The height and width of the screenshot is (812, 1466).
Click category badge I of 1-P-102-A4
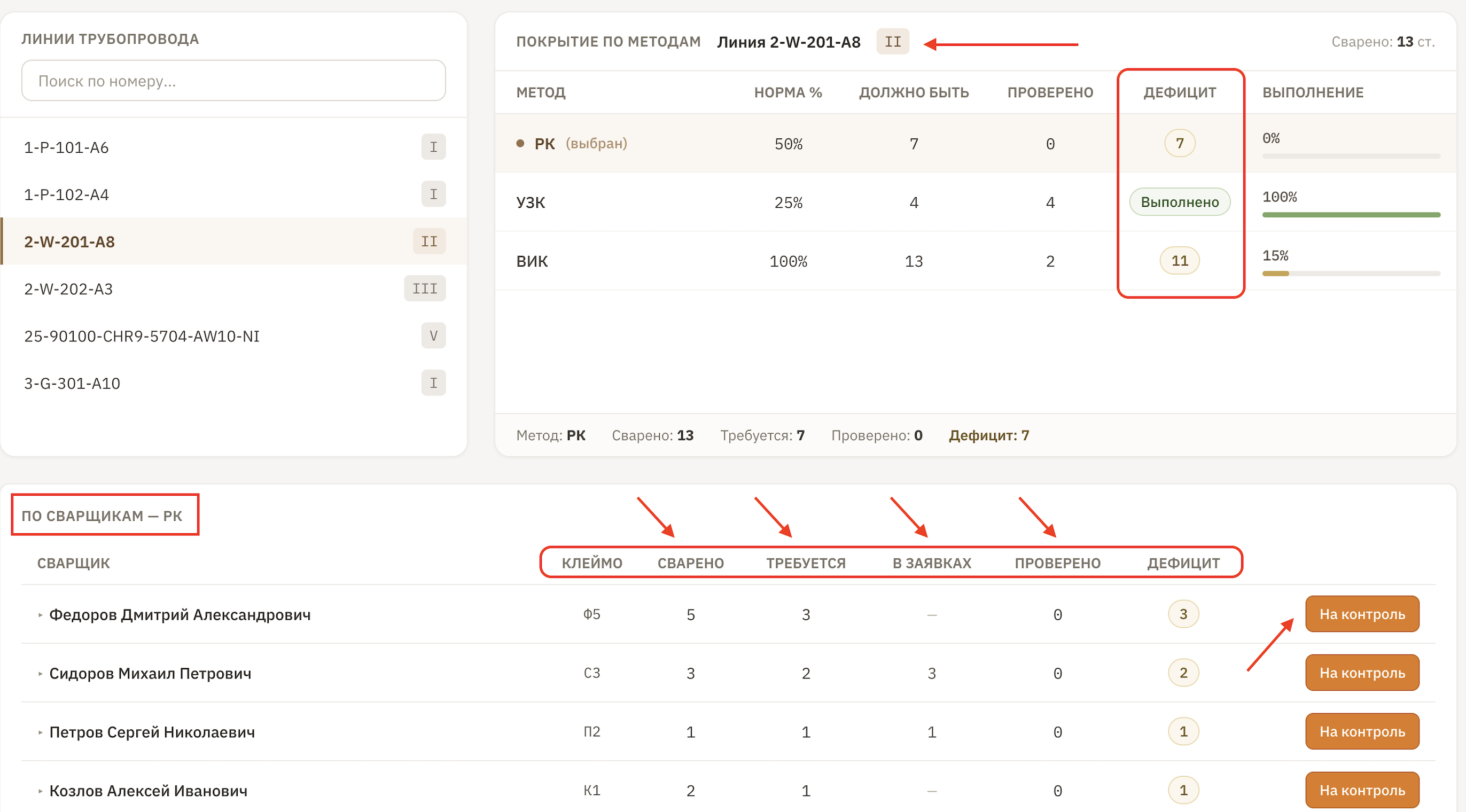[x=434, y=194]
